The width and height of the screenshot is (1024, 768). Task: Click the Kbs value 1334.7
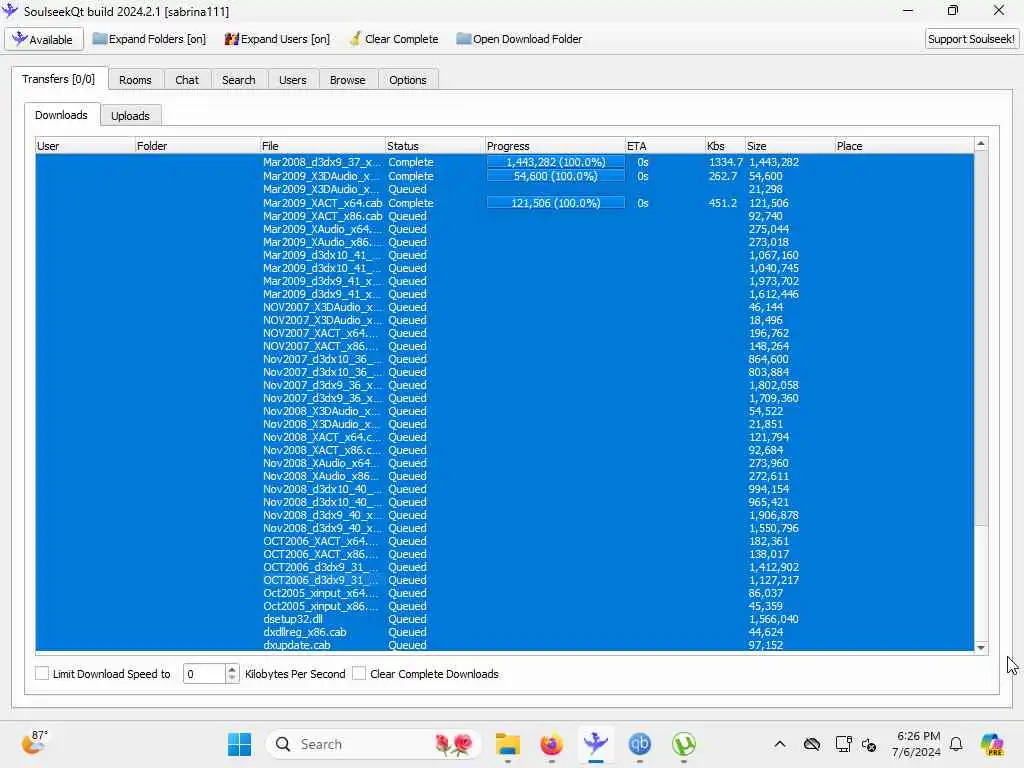click(x=726, y=162)
